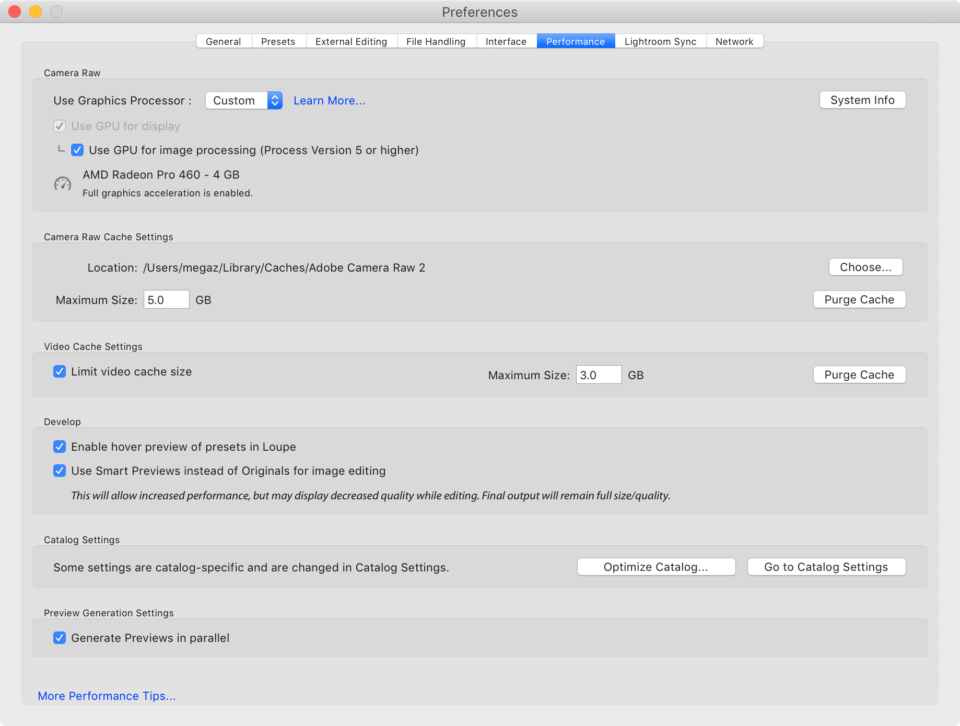
Task: Uncheck Limit video cache size
Action: tap(60, 371)
